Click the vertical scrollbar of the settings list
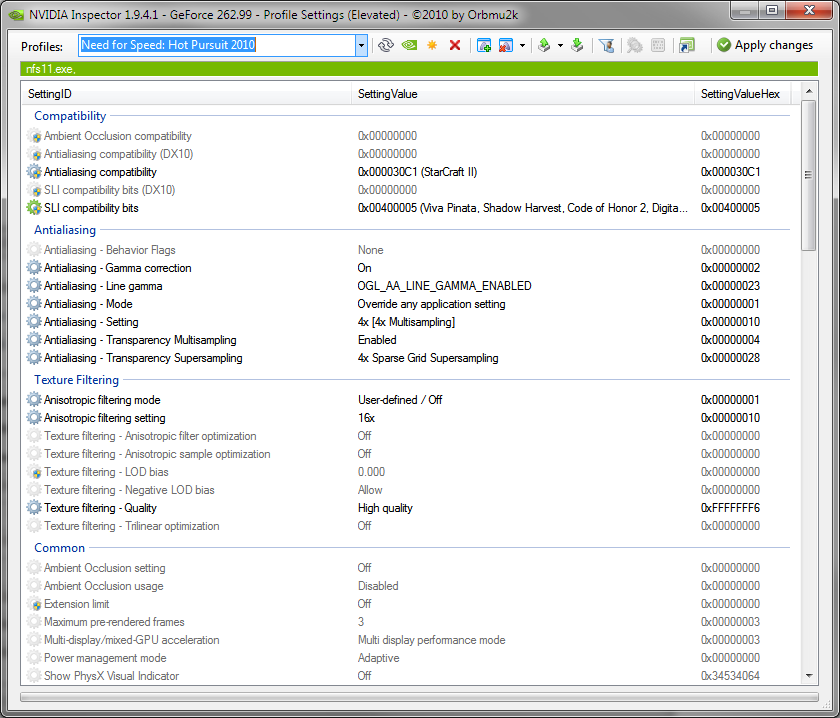The height and width of the screenshot is (718, 840). [809, 400]
